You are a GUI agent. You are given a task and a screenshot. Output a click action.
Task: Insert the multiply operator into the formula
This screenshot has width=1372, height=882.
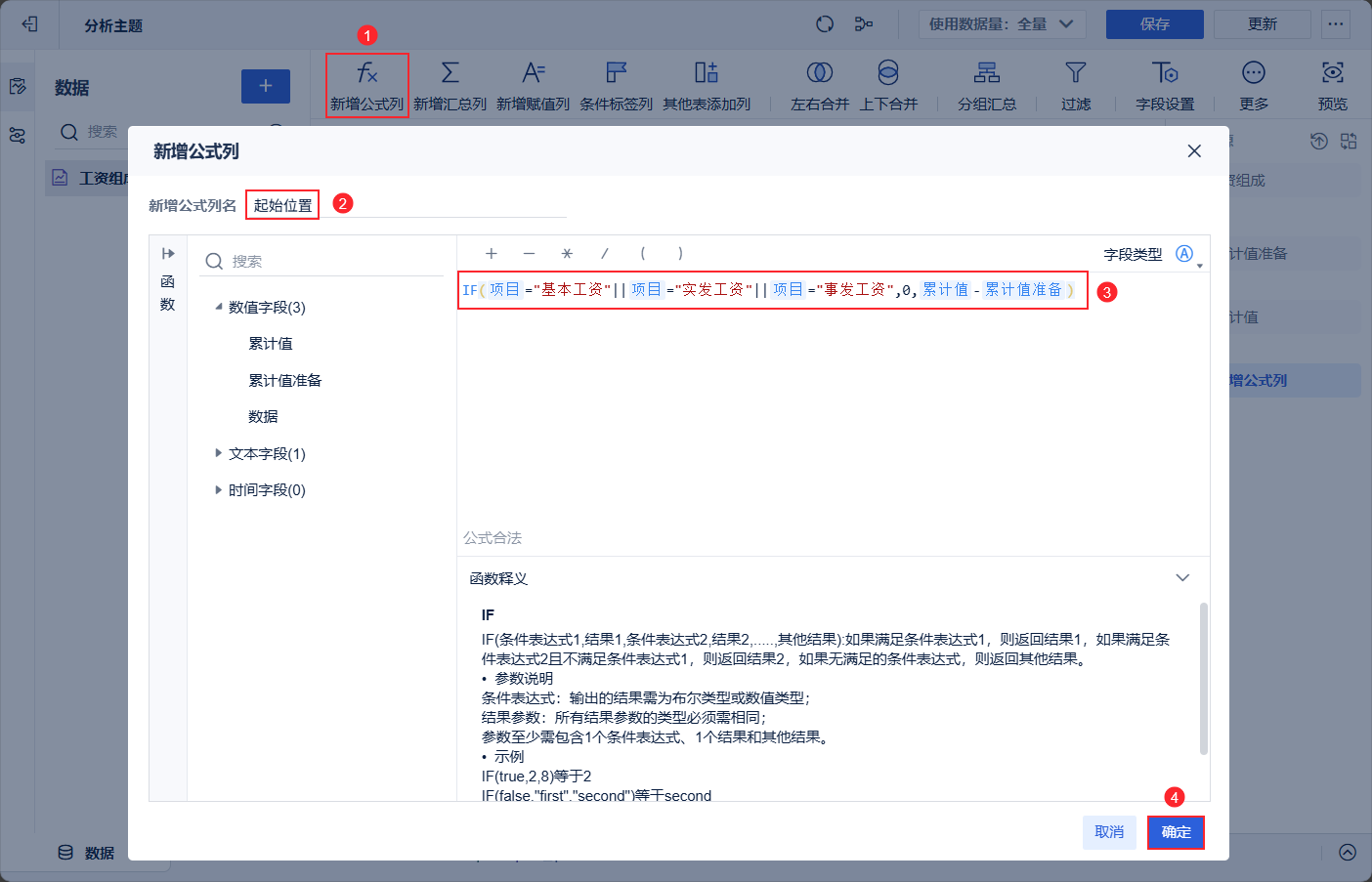tap(567, 253)
